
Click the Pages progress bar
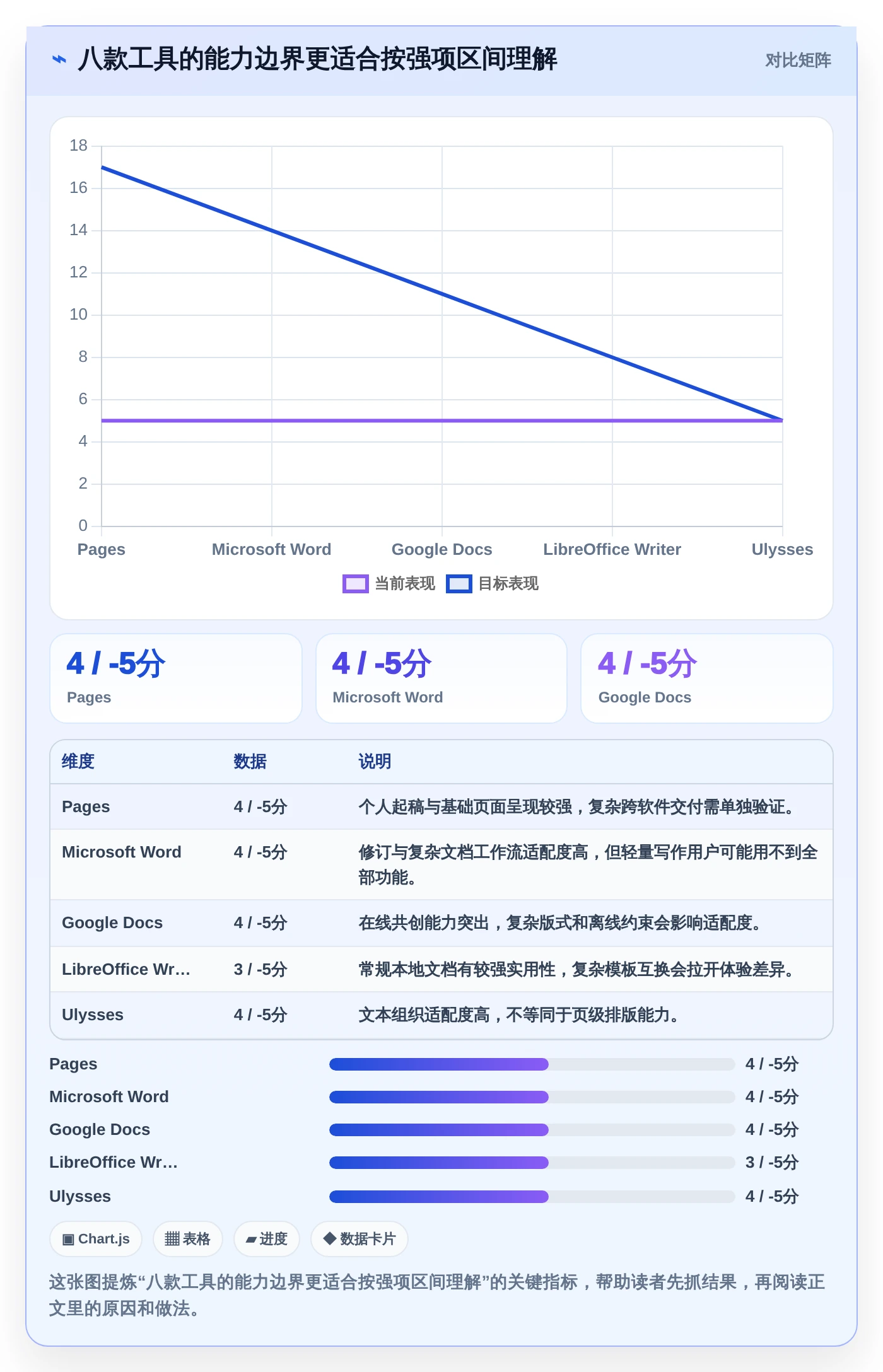pyautogui.click(x=532, y=1064)
